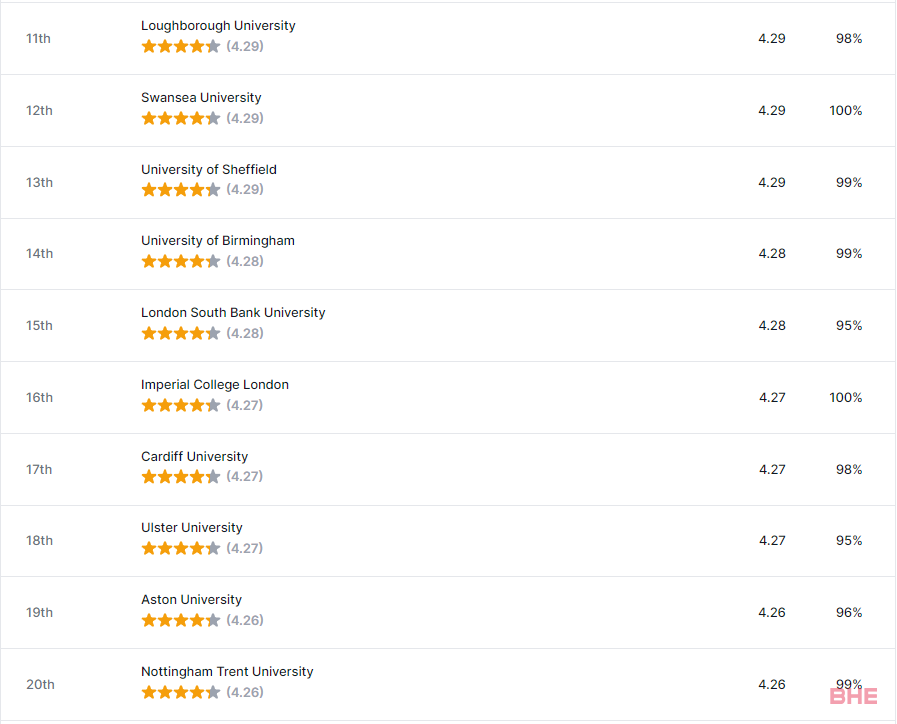Screen dimensions: 897x724
Task: Click the pink BHE watermark logo
Action: pyautogui.click(x=854, y=696)
